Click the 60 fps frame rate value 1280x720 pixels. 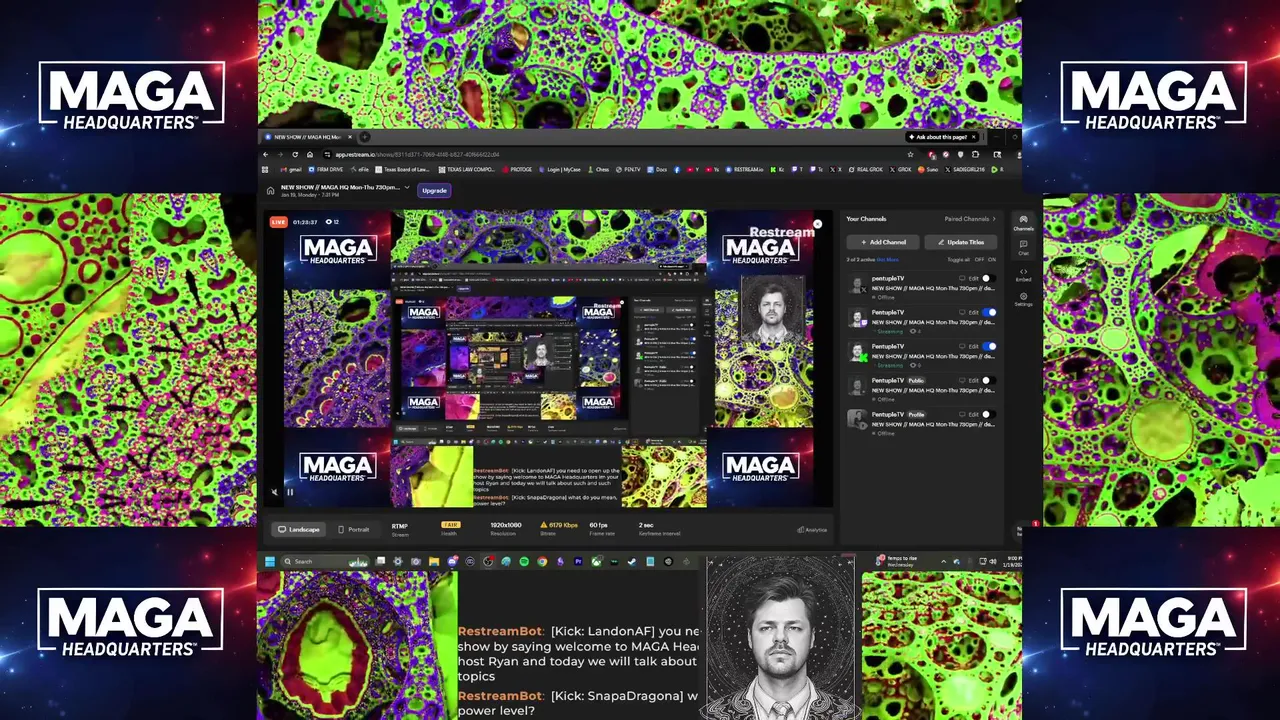(599, 525)
